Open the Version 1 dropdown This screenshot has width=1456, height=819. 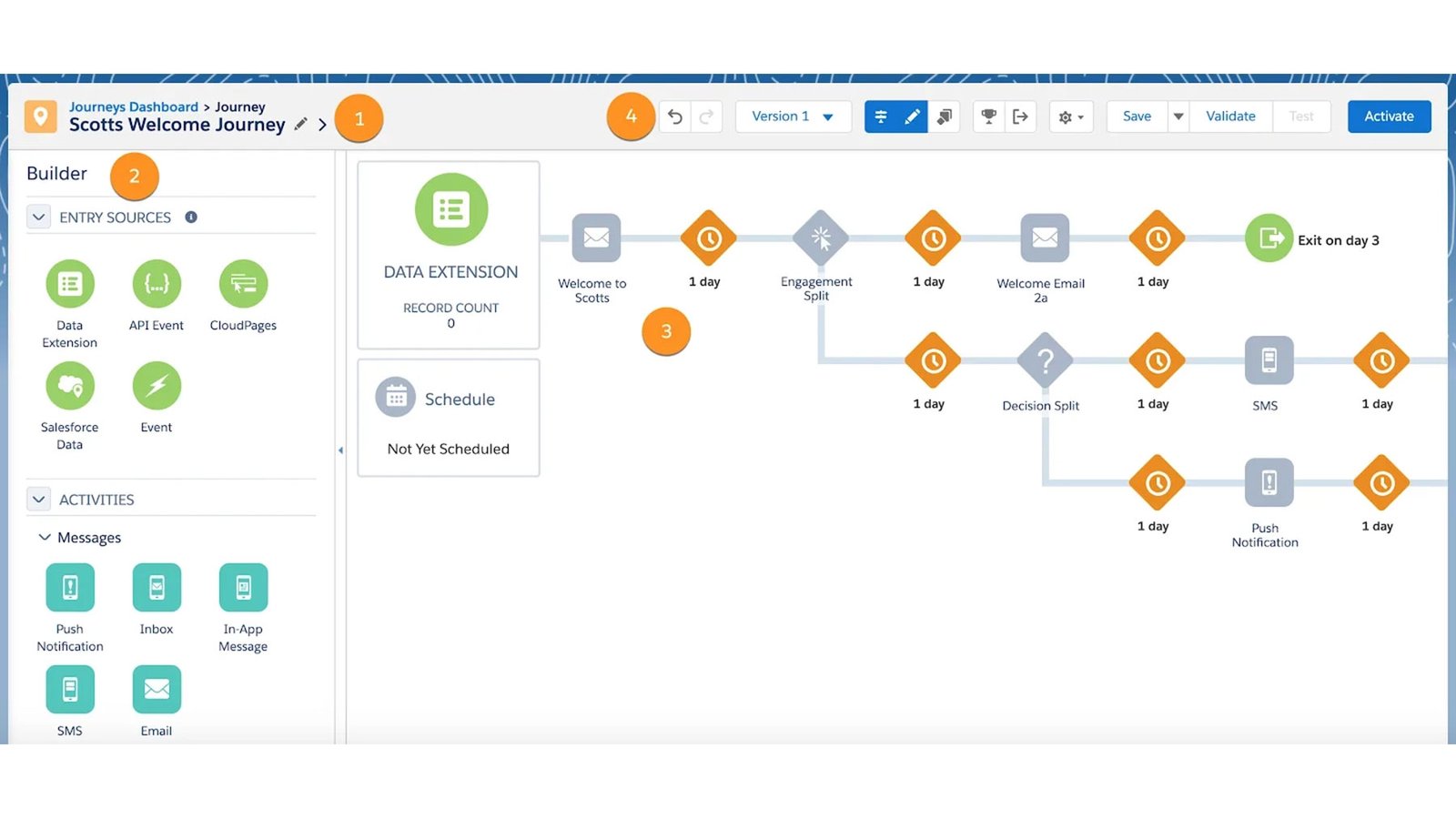pos(793,116)
